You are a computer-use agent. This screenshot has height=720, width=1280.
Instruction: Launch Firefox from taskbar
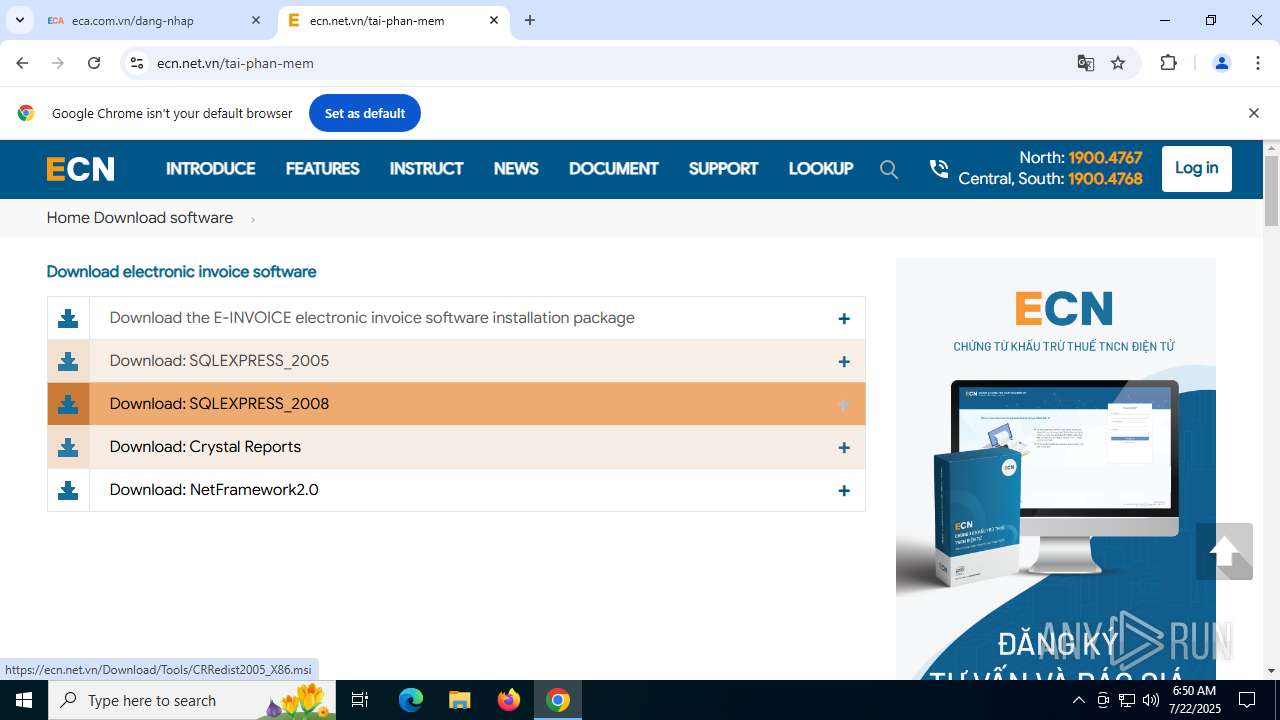pyautogui.click(x=509, y=700)
